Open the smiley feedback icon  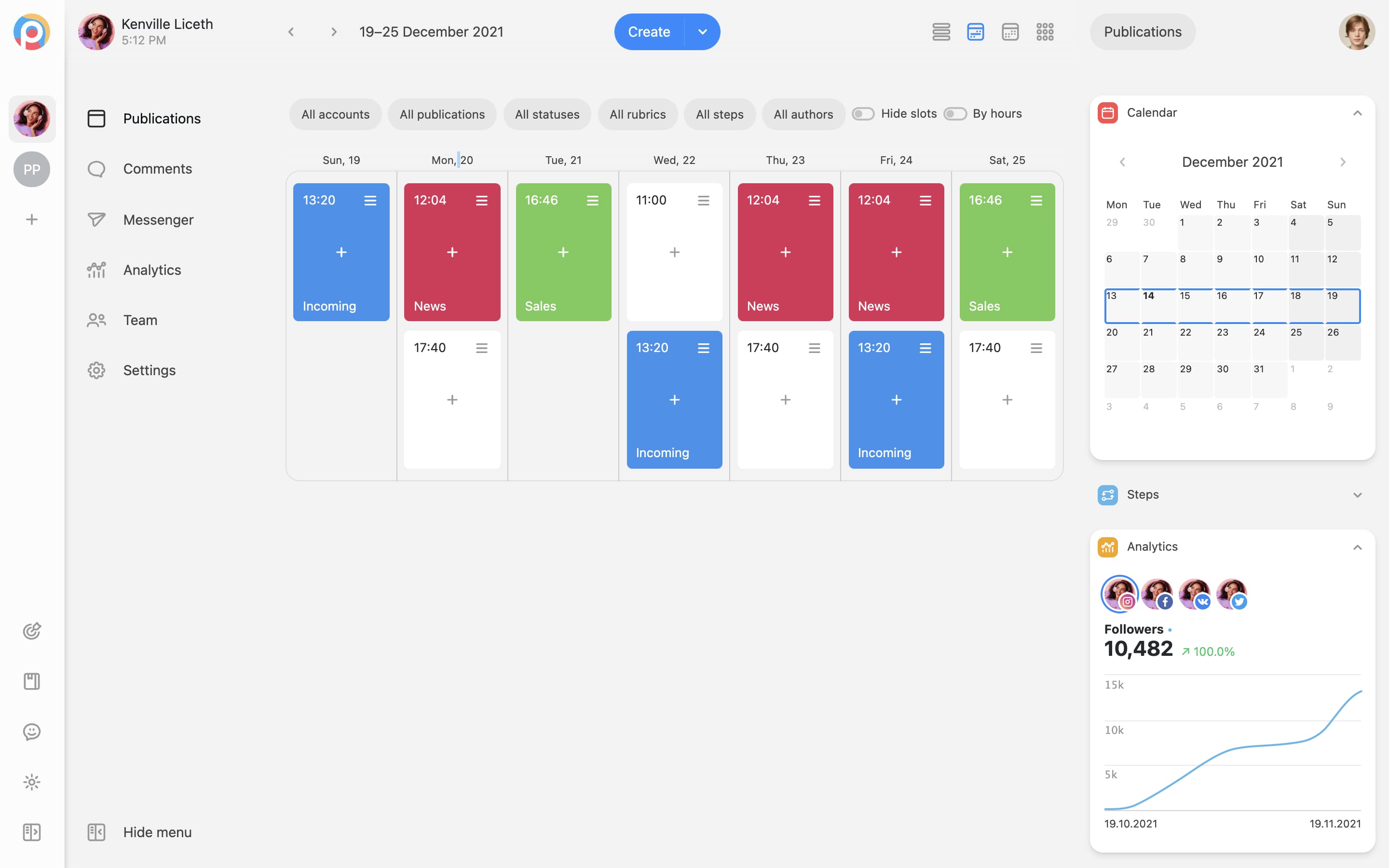tap(31, 732)
